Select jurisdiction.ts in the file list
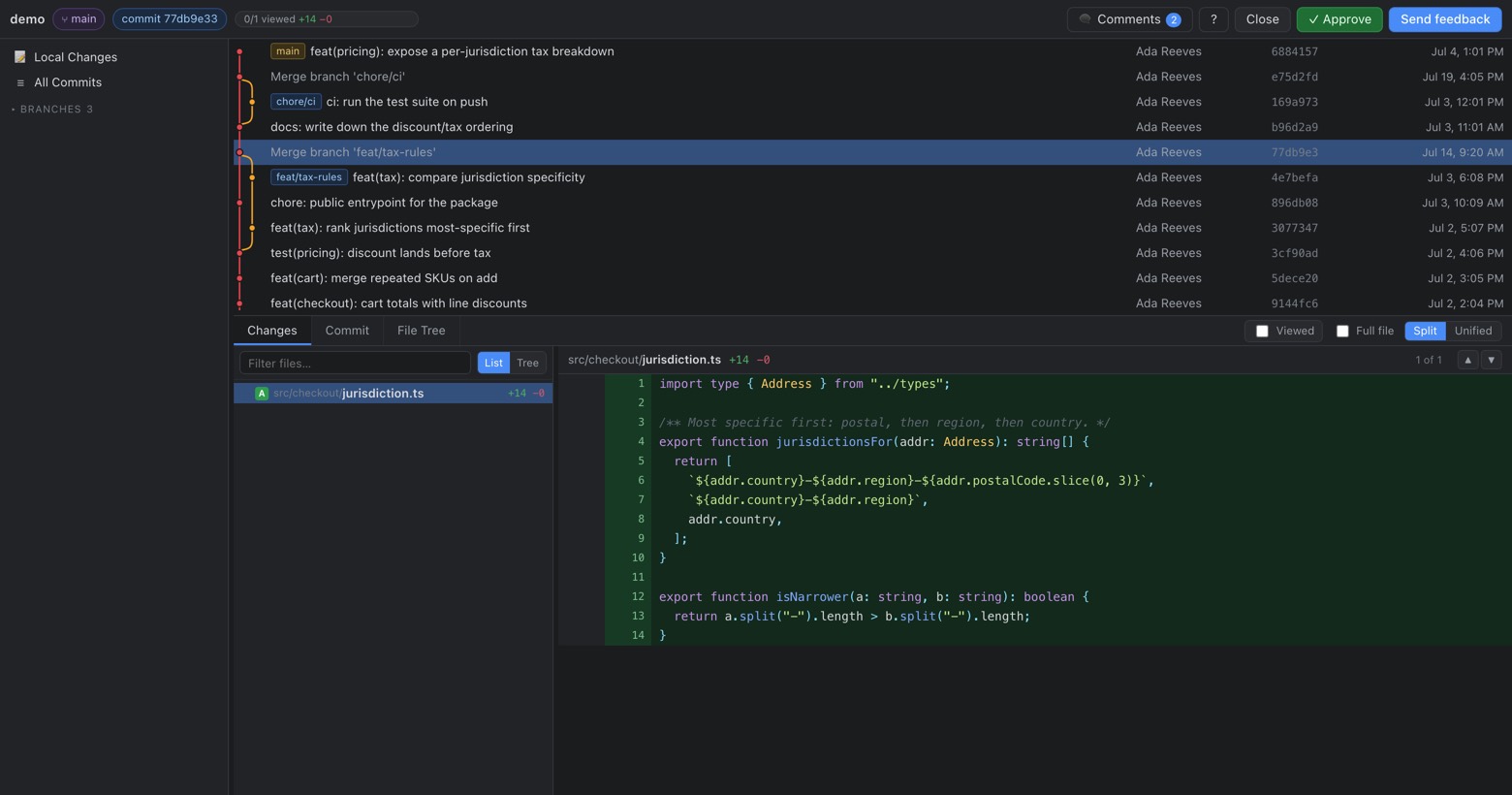 (393, 394)
